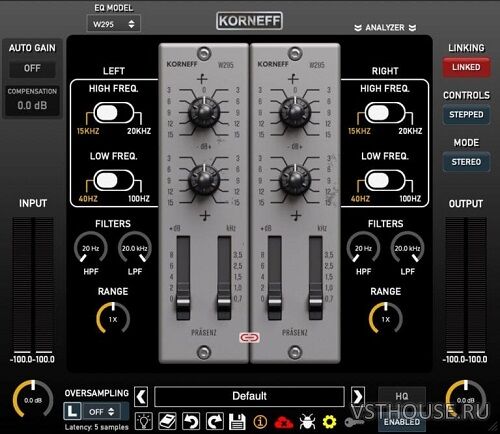Open settings with yellow gear icon
This screenshot has width=500, height=434.
coord(329,422)
